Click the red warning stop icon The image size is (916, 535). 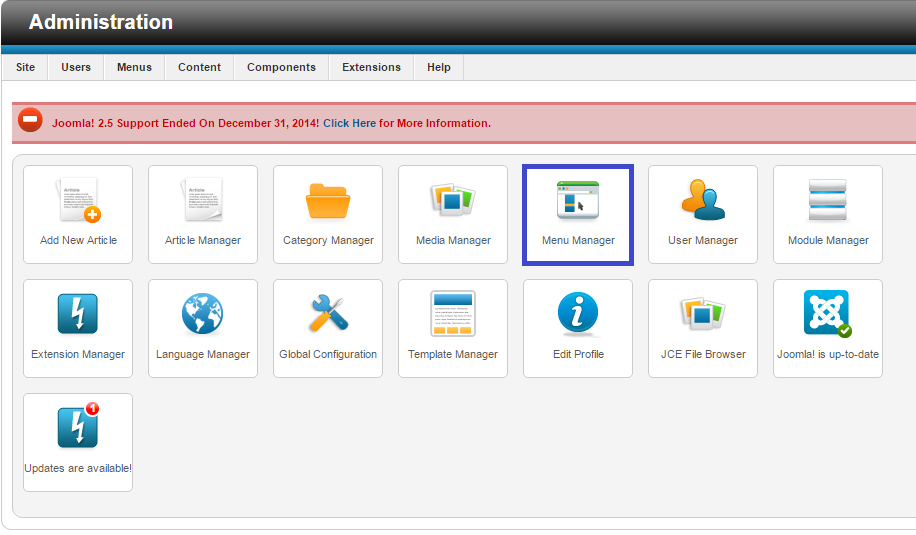[30, 120]
